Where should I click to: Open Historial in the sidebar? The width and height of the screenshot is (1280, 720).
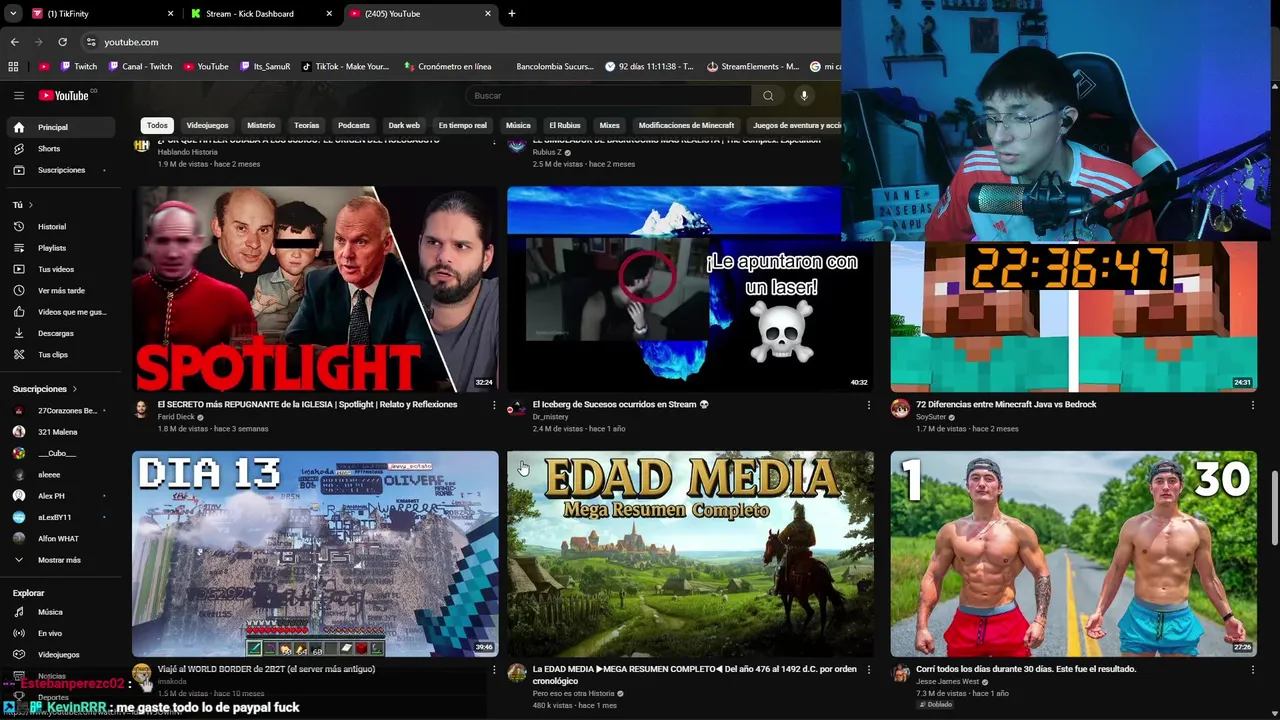coord(63,227)
